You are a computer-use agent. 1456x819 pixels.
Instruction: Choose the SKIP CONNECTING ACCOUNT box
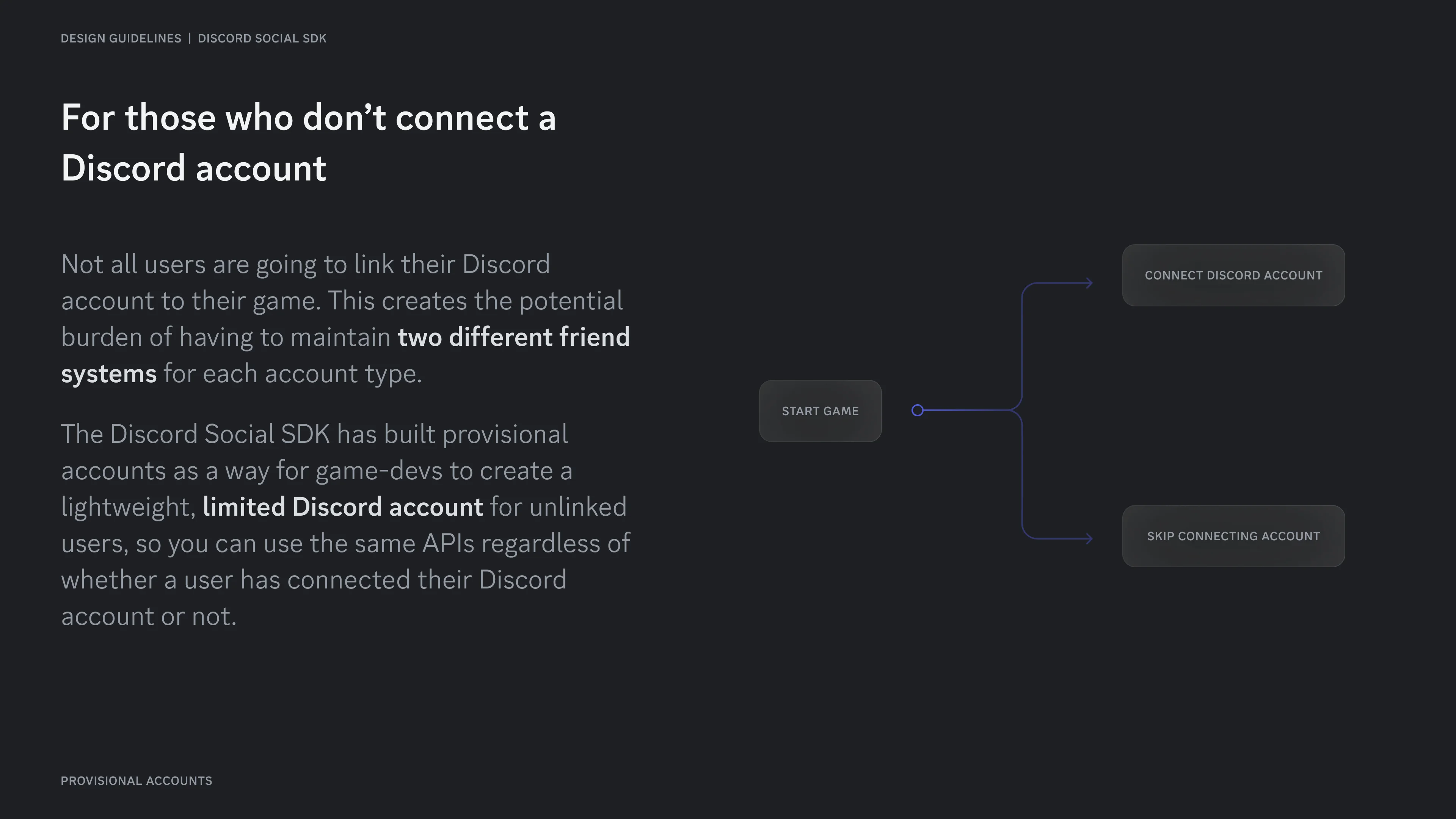pyautogui.click(x=1233, y=536)
